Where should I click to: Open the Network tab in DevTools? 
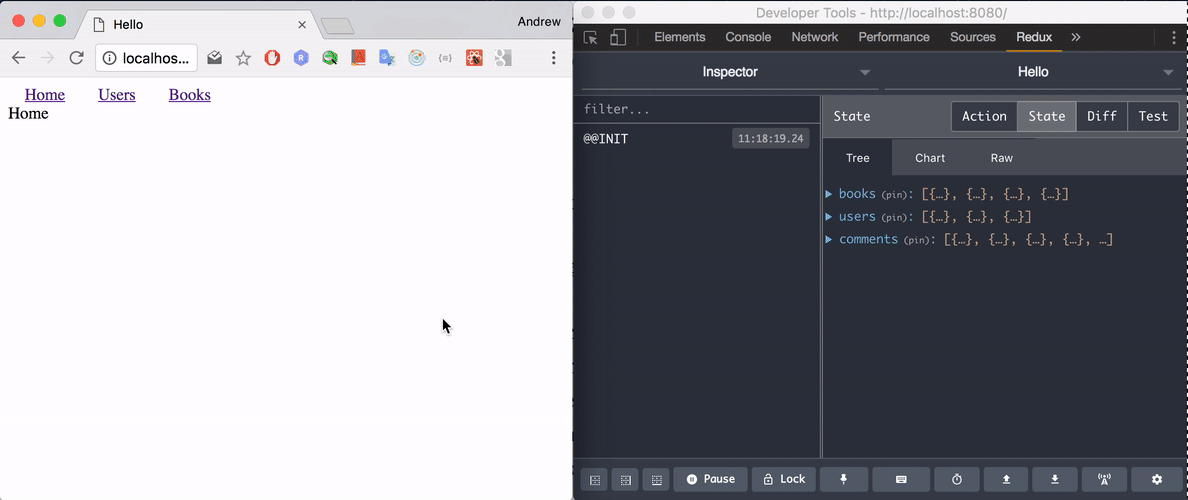click(x=814, y=37)
